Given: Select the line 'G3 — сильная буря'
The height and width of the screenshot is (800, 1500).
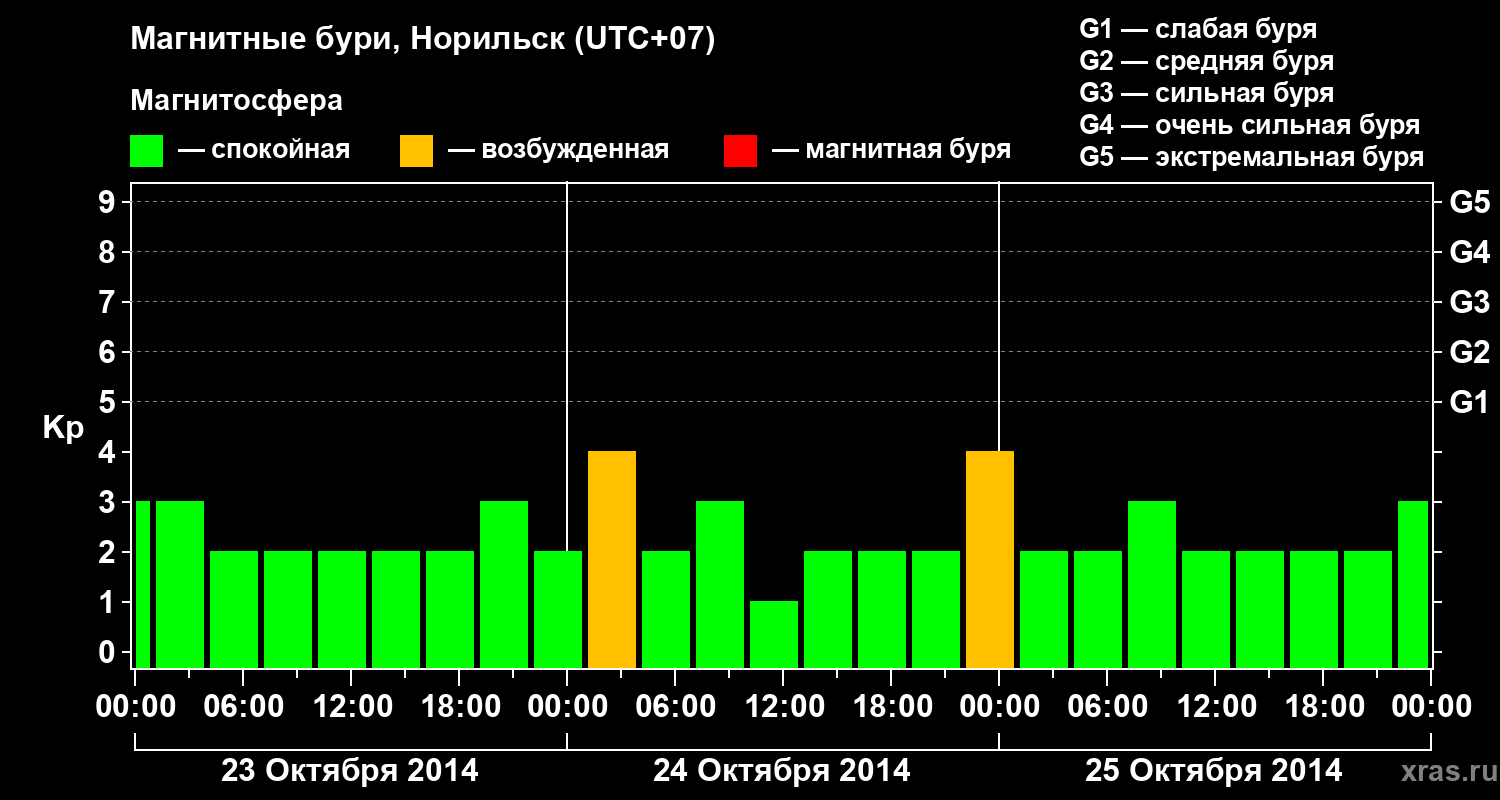Looking at the screenshot, I should (1206, 93).
